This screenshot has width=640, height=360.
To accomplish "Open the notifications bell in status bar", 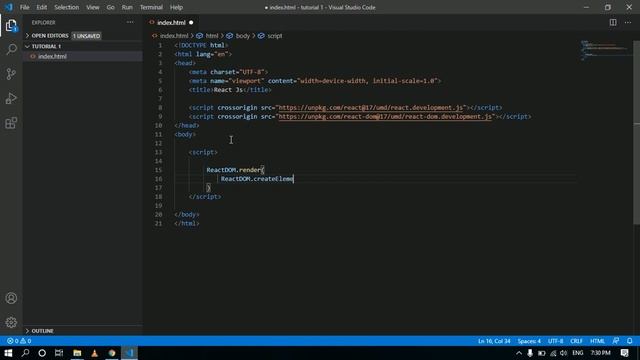I will 629,341.
